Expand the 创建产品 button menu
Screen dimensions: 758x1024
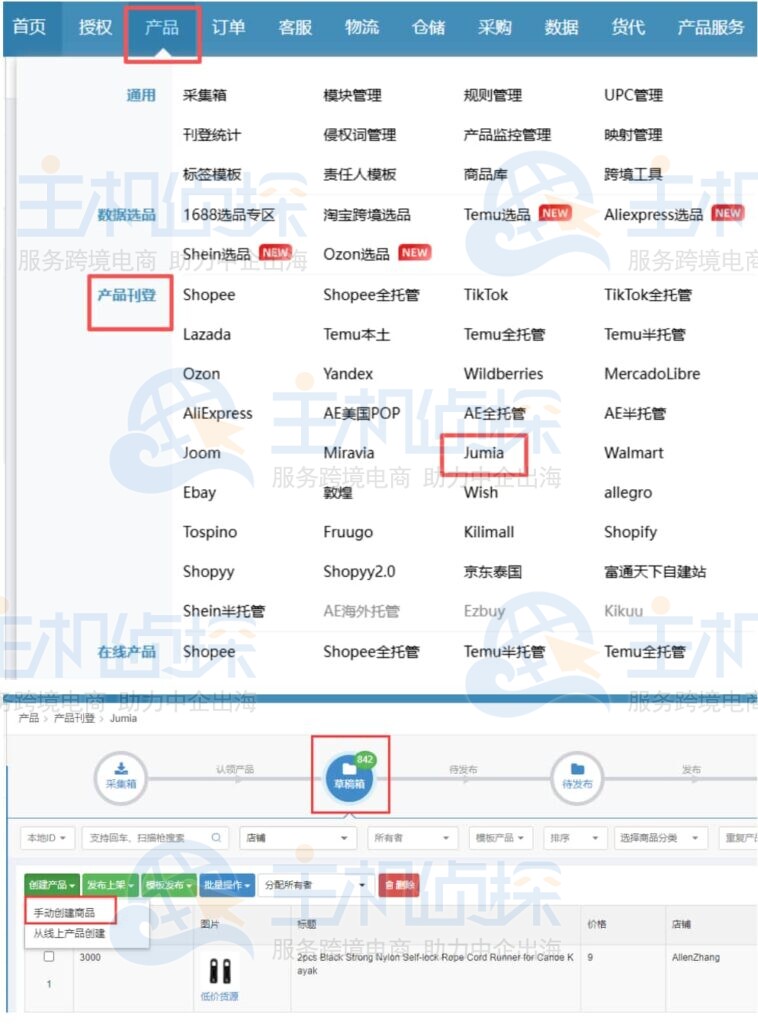coord(52,885)
